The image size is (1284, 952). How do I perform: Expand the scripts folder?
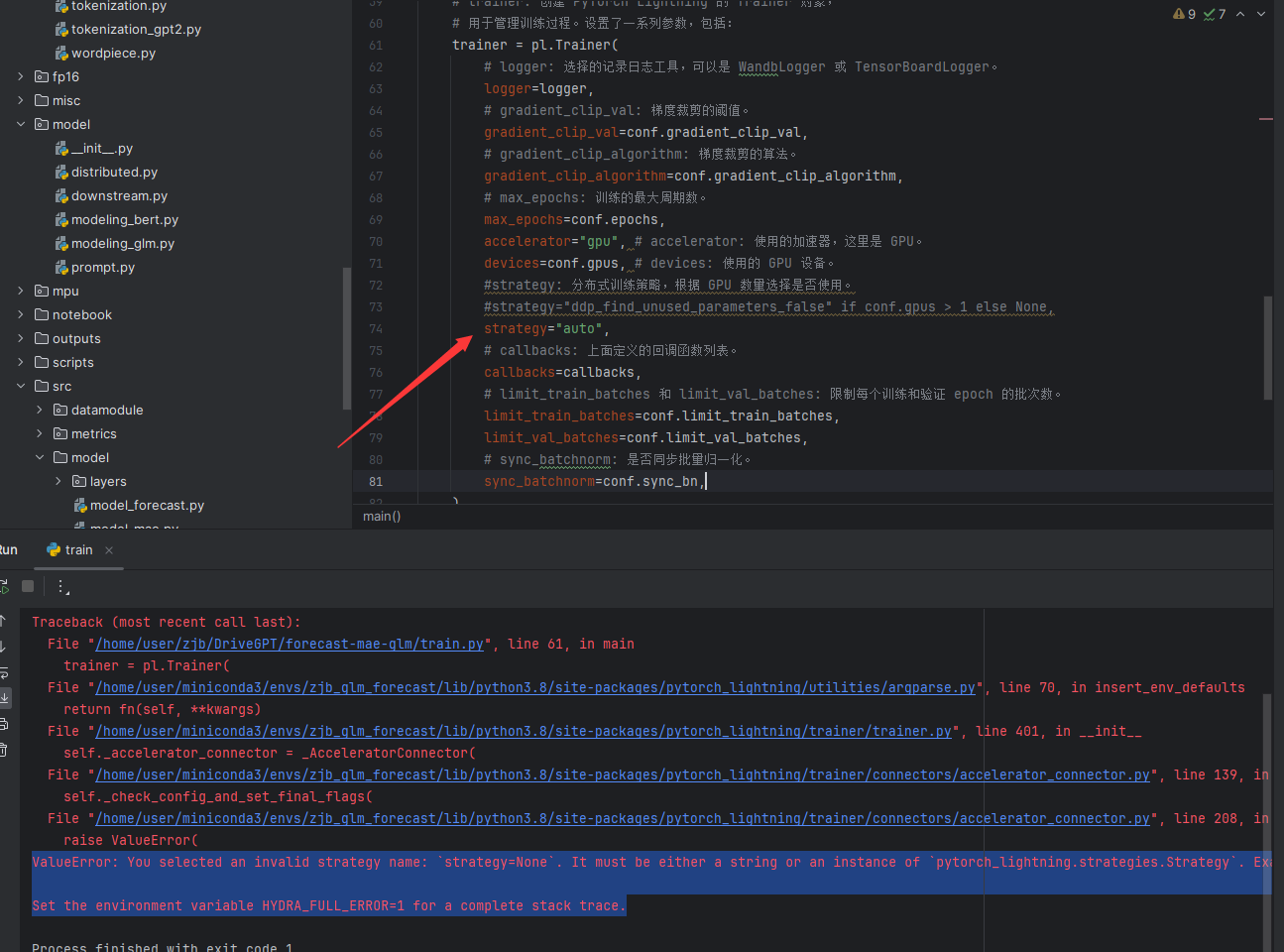[x=21, y=362]
